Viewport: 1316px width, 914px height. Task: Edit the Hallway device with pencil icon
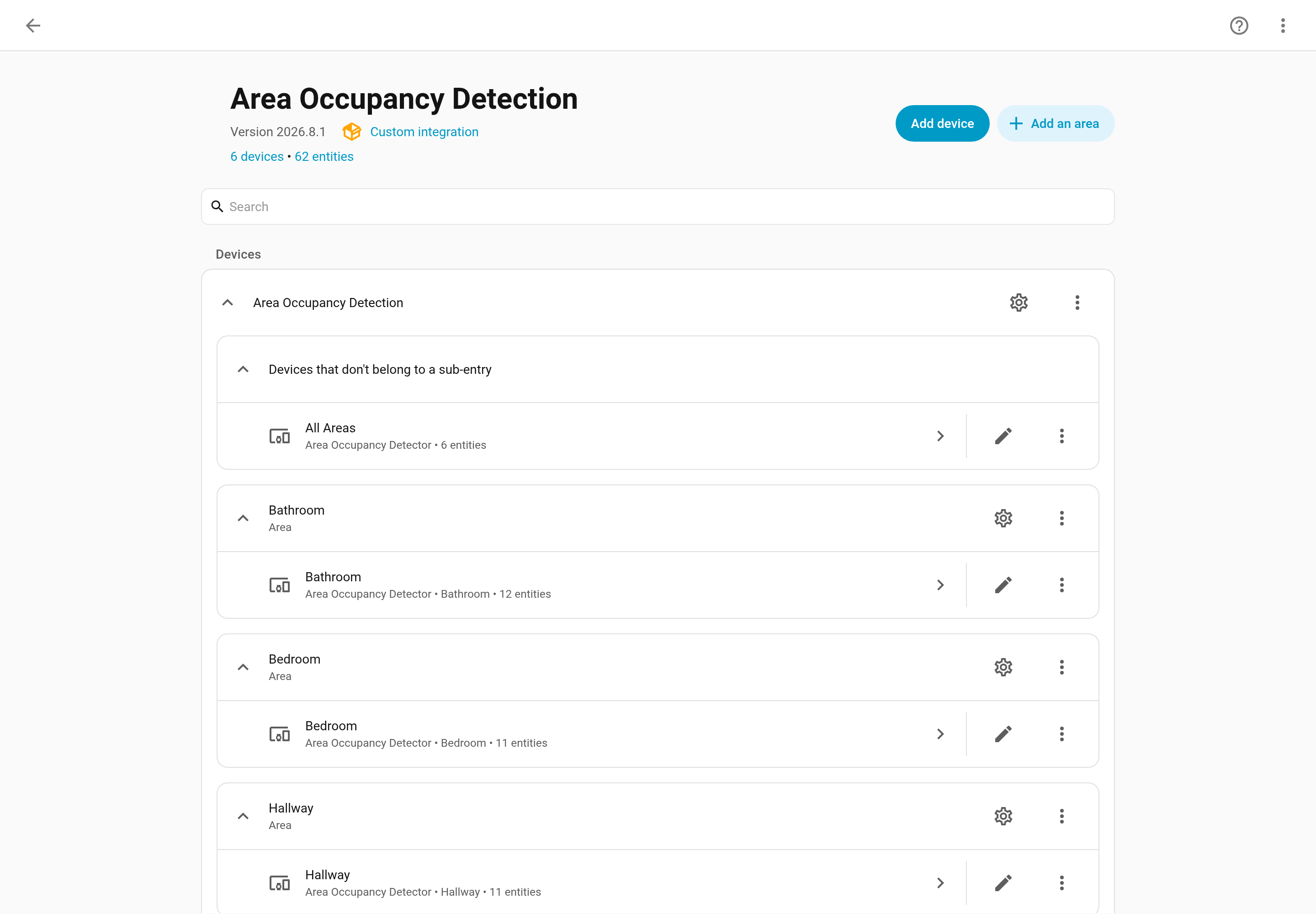1003,882
